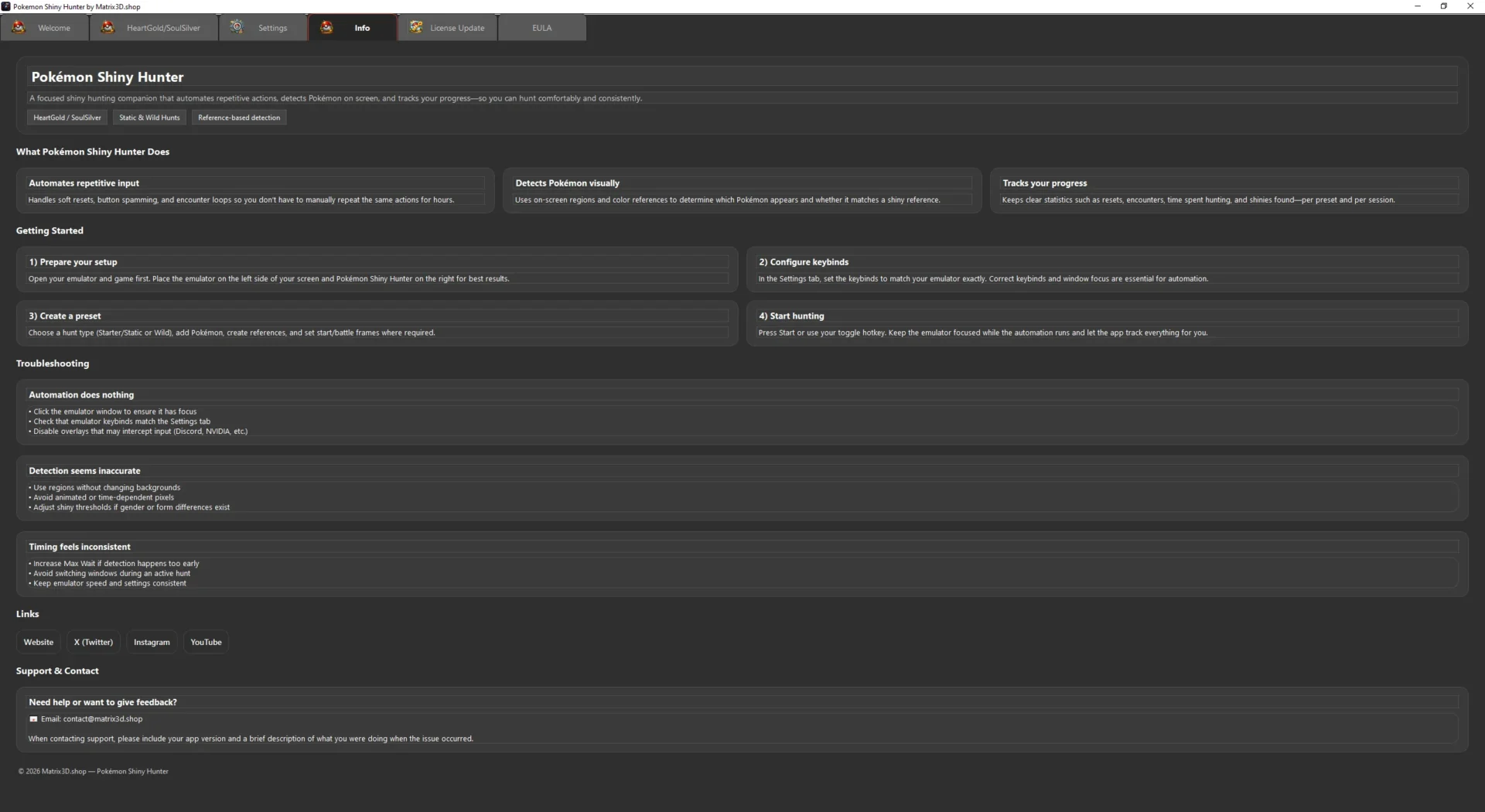Image resolution: width=1485 pixels, height=812 pixels.
Task: Click the 'Pokemon Shiny Hunter by Matrix3D.shop' window title
Action: [77, 6]
